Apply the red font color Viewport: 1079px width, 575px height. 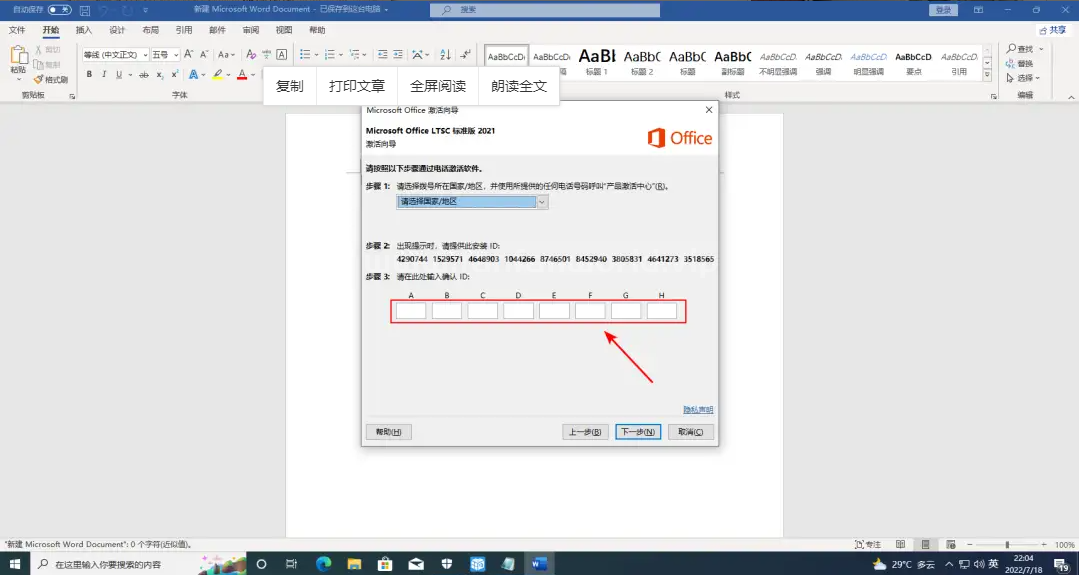click(242, 74)
